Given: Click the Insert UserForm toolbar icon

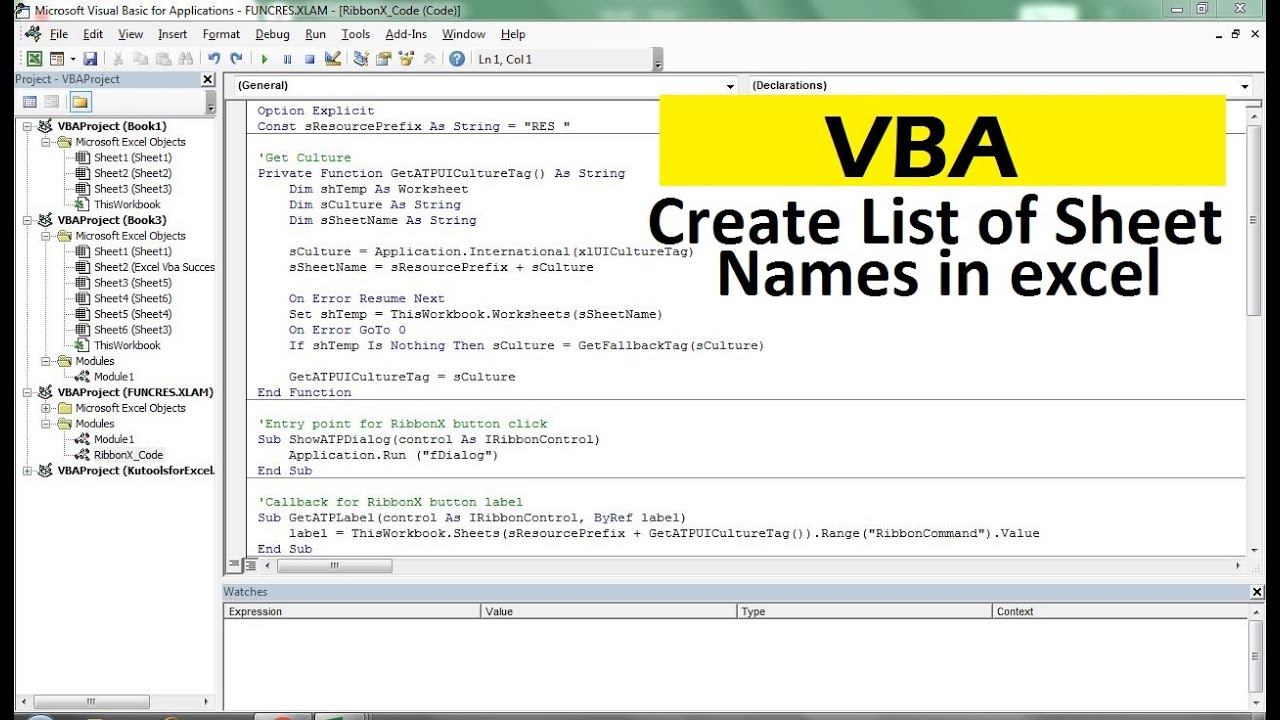Looking at the screenshot, I should (56, 59).
